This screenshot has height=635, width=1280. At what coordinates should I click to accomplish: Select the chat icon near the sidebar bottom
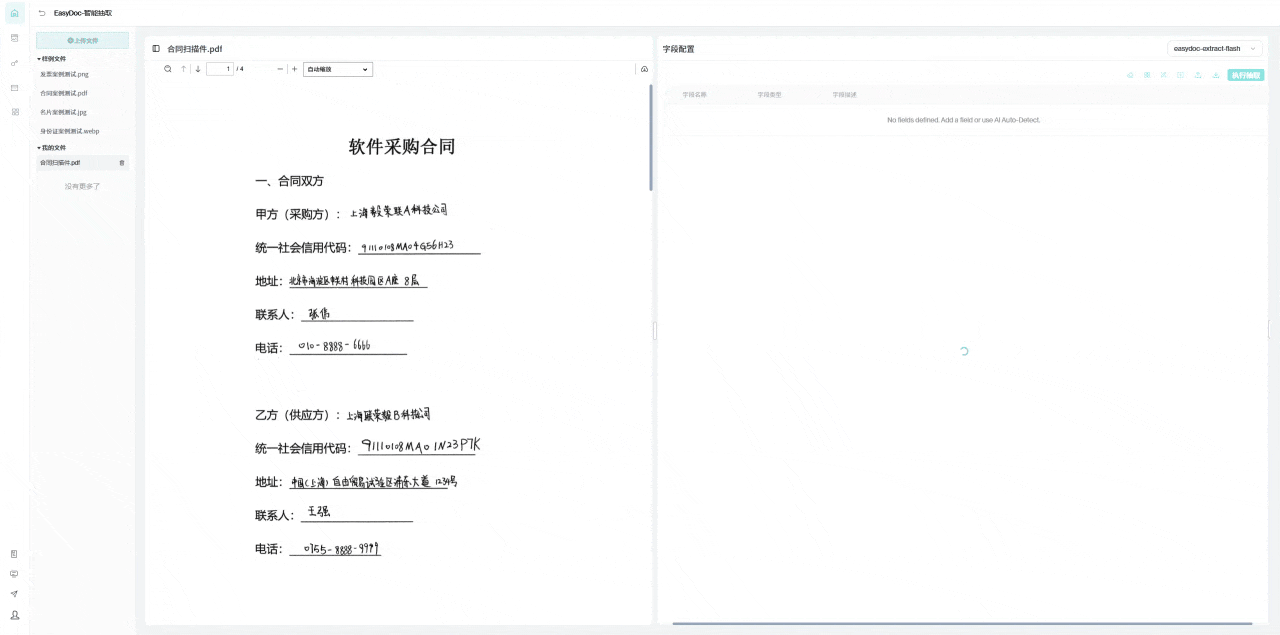(13, 574)
